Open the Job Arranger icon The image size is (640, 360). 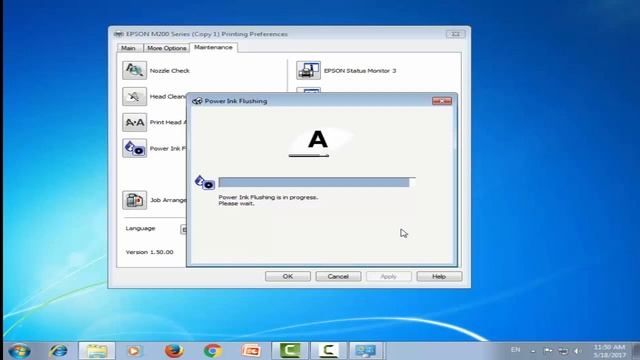pos(134,200)
